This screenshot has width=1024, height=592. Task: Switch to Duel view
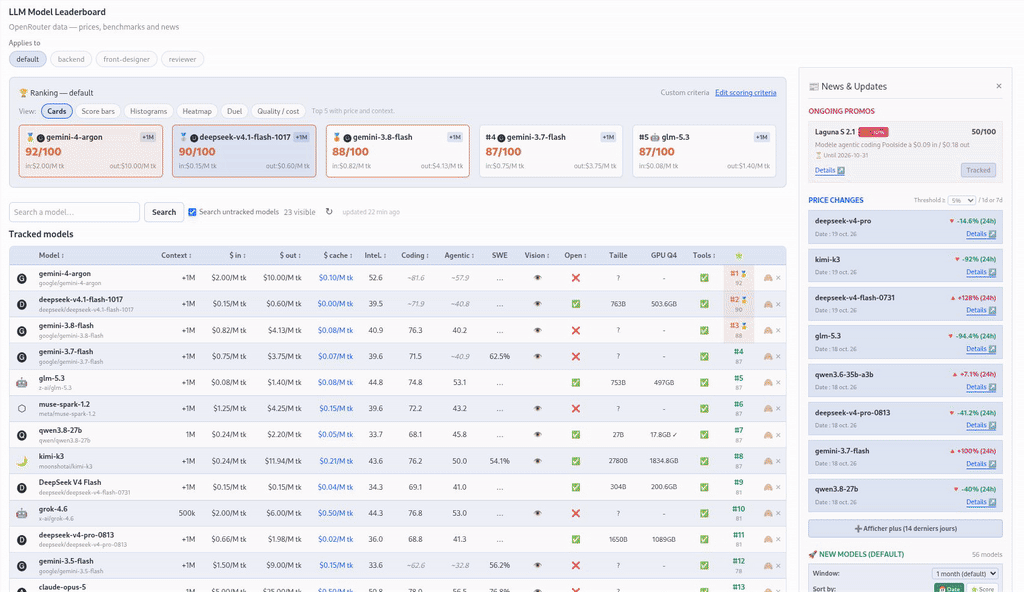click(234, 111)
